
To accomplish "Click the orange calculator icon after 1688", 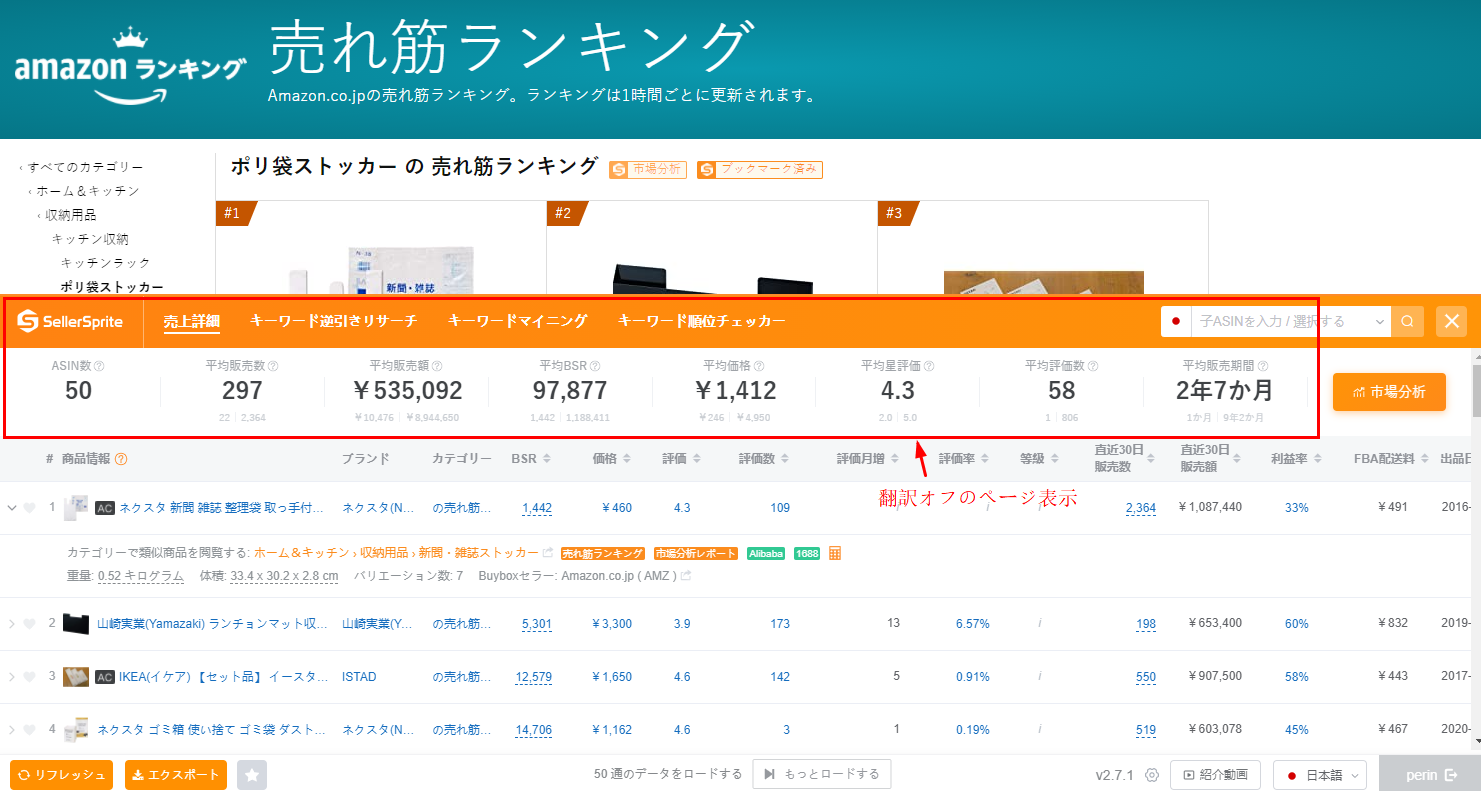I will click(x=835, y=553).
